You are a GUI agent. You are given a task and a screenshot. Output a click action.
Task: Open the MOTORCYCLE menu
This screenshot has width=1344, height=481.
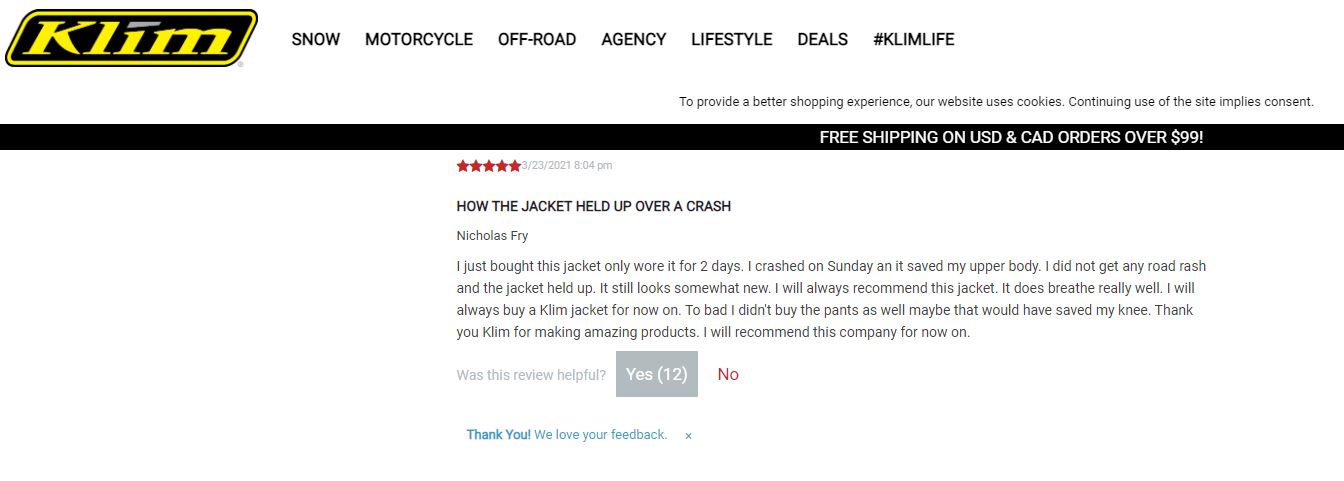coord(419,40)
